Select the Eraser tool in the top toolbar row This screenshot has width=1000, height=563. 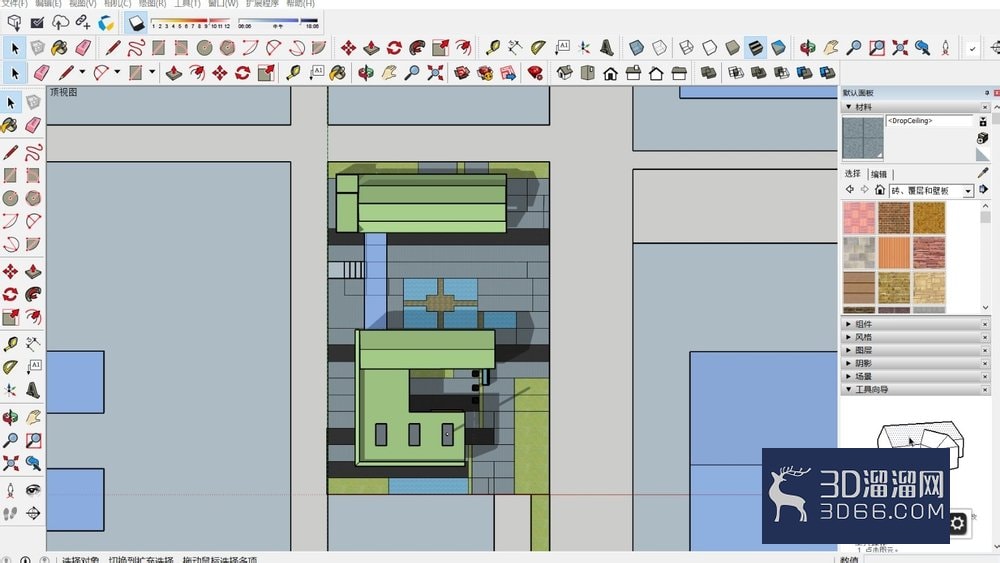point(83,48)
